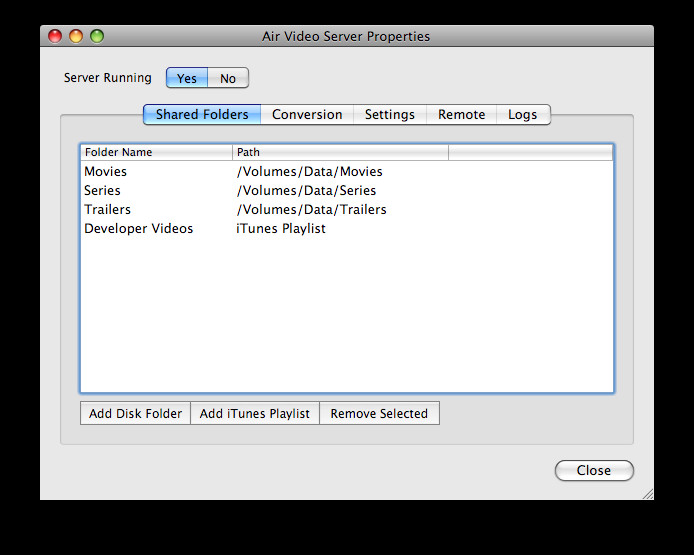Viewport: 694px width, 555px height.
Task: Click the Close button
Action: click(x=594, y=470)
